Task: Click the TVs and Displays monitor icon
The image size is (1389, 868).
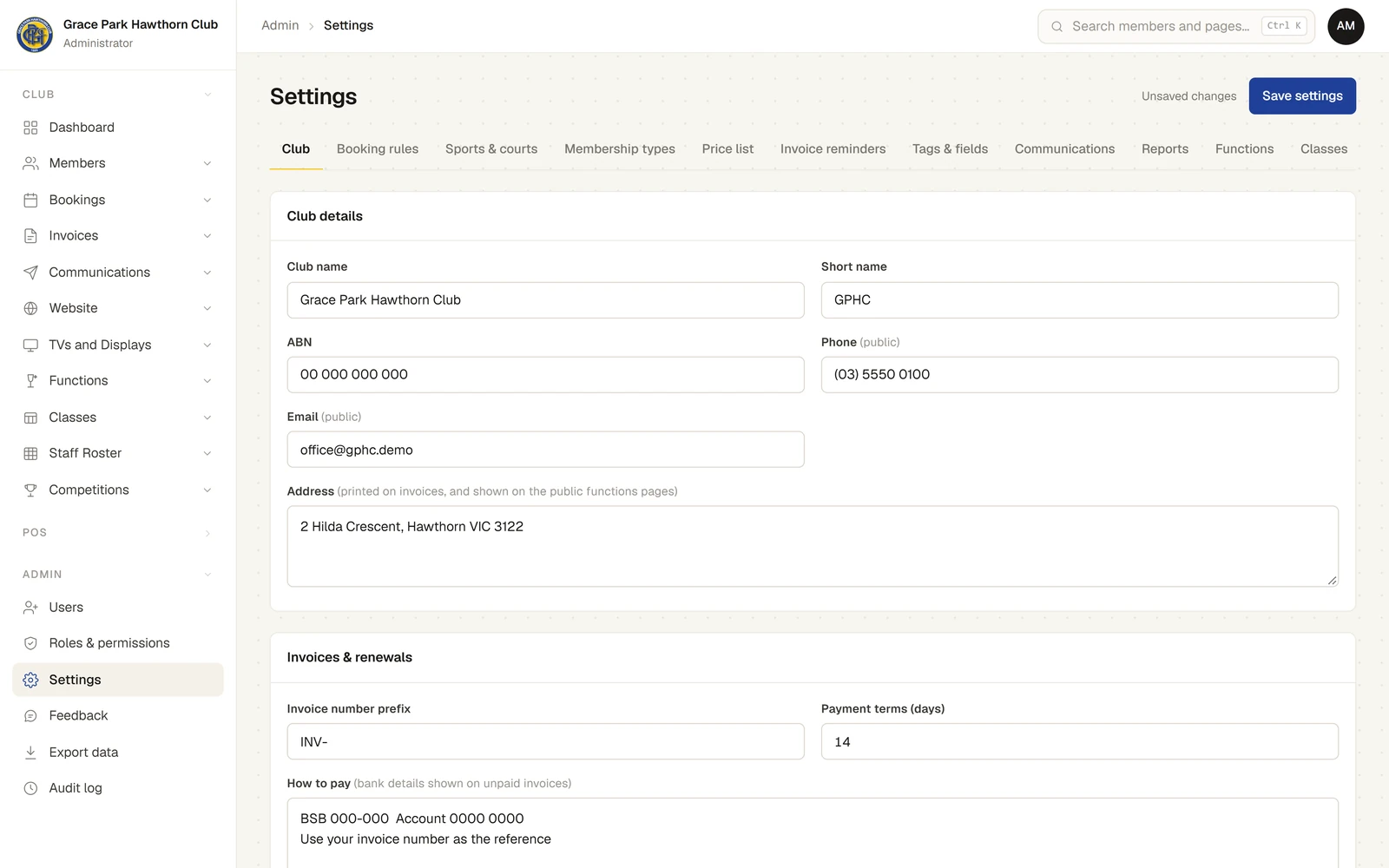Action: pos(30,345)
